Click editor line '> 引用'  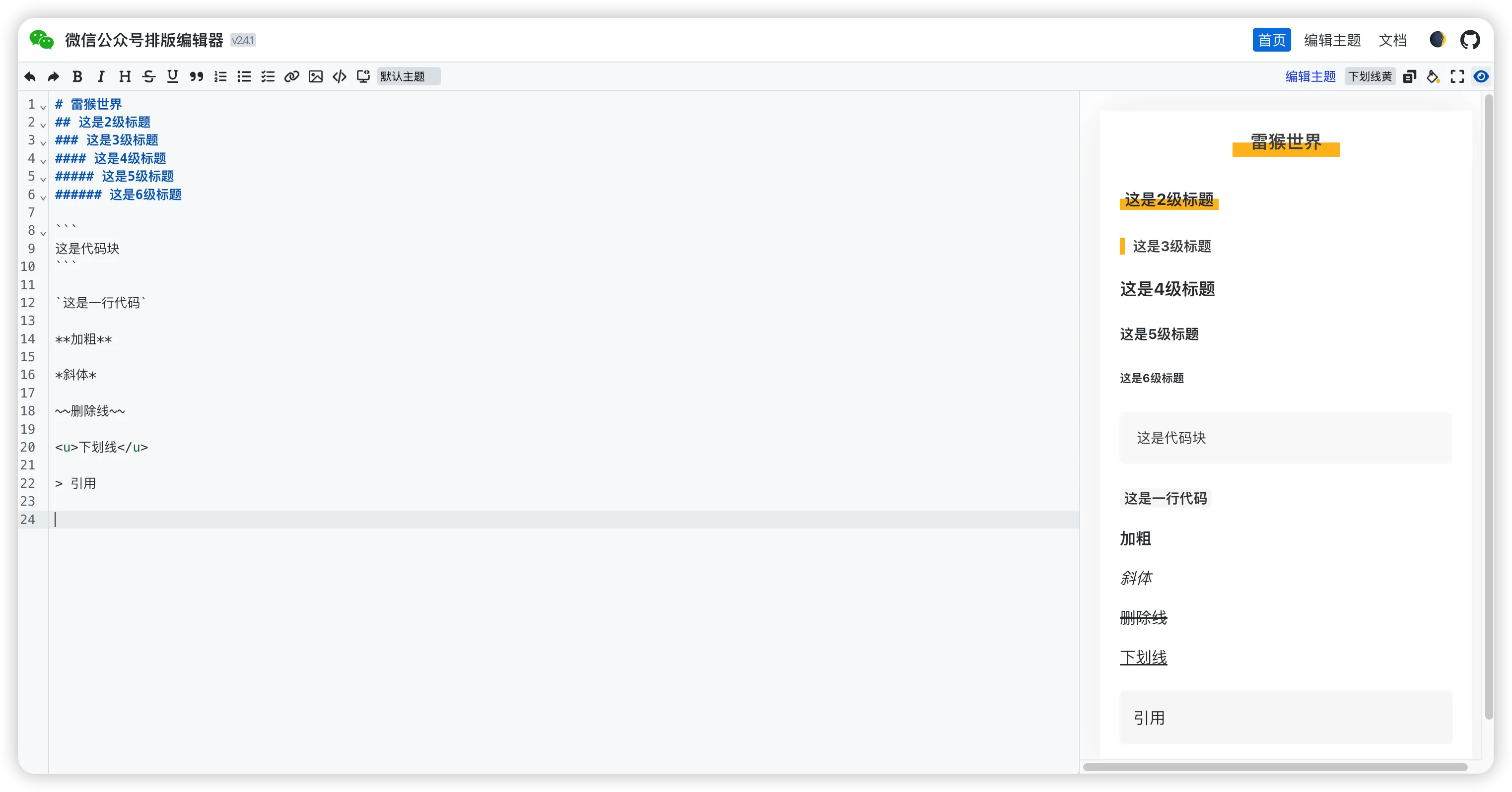coord(76,483)
